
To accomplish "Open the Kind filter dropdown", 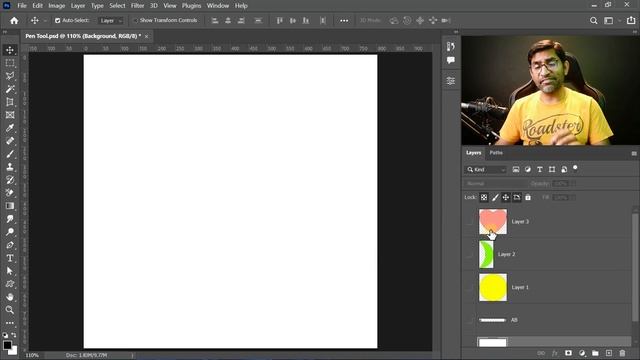I will pyautogui.click(x=486, y=169).
